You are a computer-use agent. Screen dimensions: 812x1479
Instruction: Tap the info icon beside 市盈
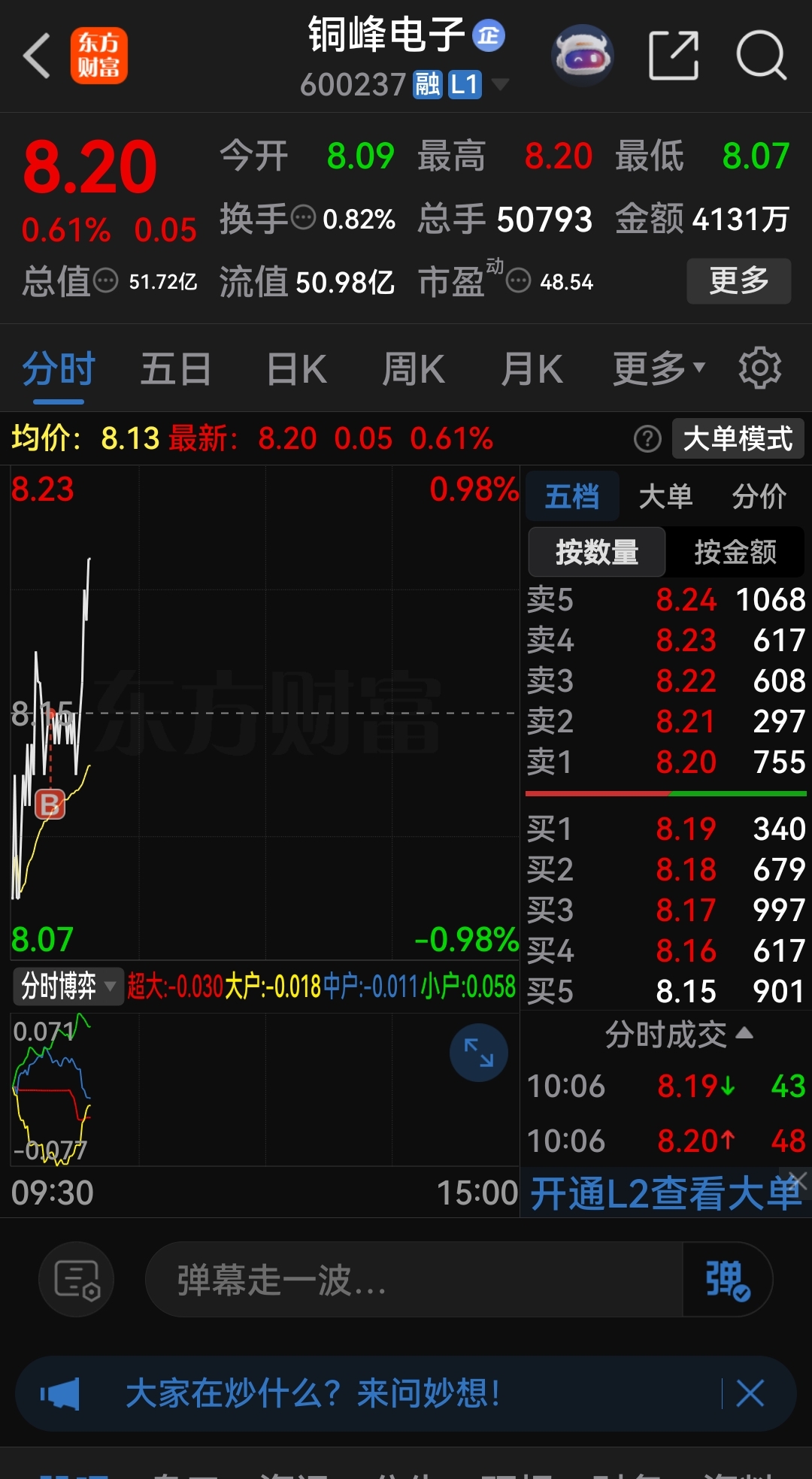click(518, 281)
